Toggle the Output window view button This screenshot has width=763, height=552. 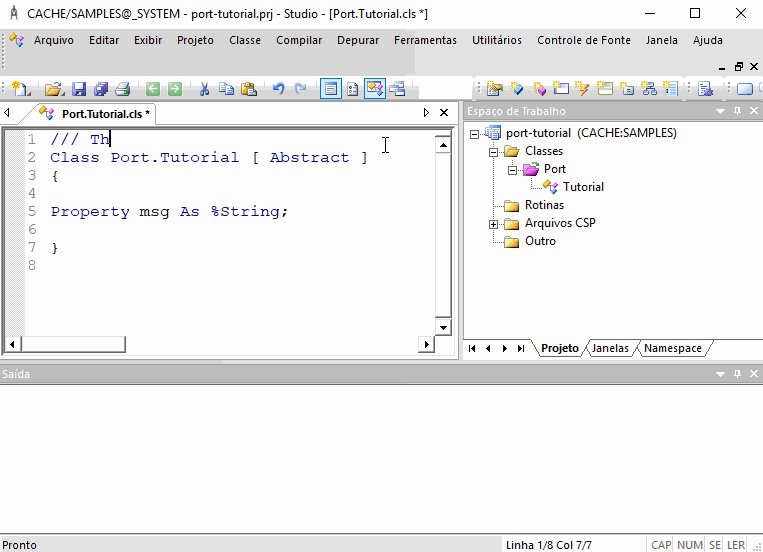pyautogui.click(x=331, y=89)
